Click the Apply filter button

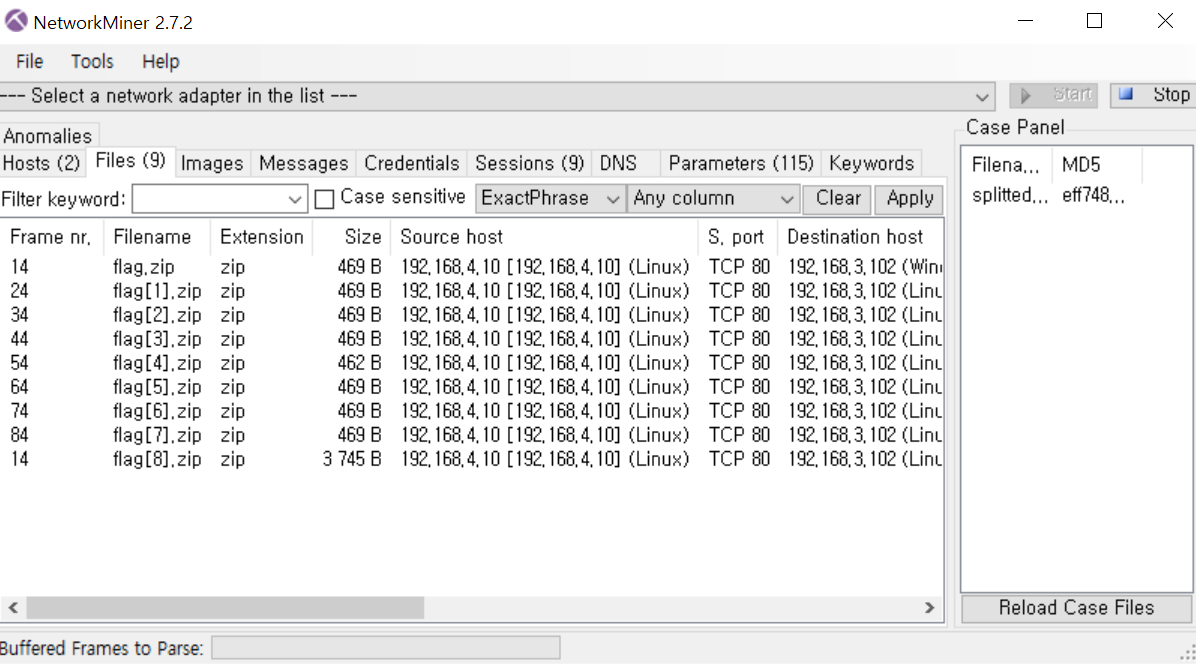tap(909, 199)
